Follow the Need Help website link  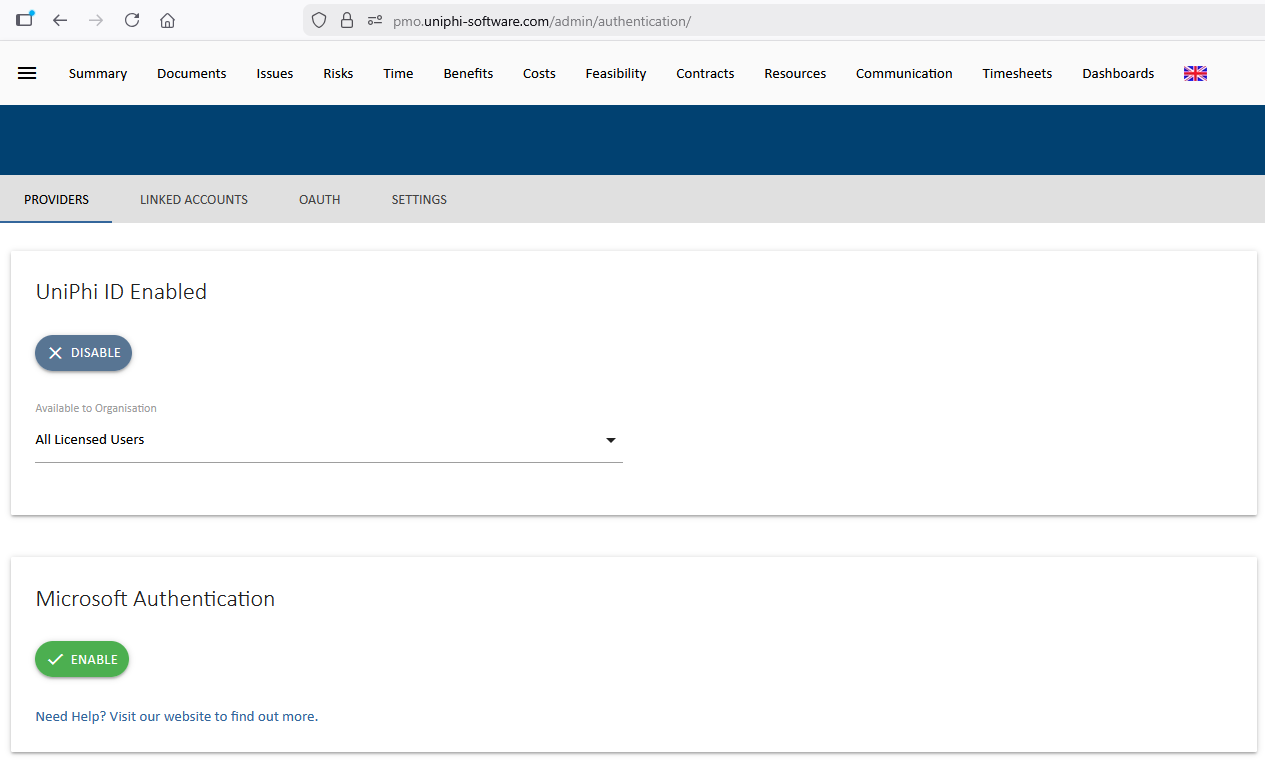tap(177, 716)
